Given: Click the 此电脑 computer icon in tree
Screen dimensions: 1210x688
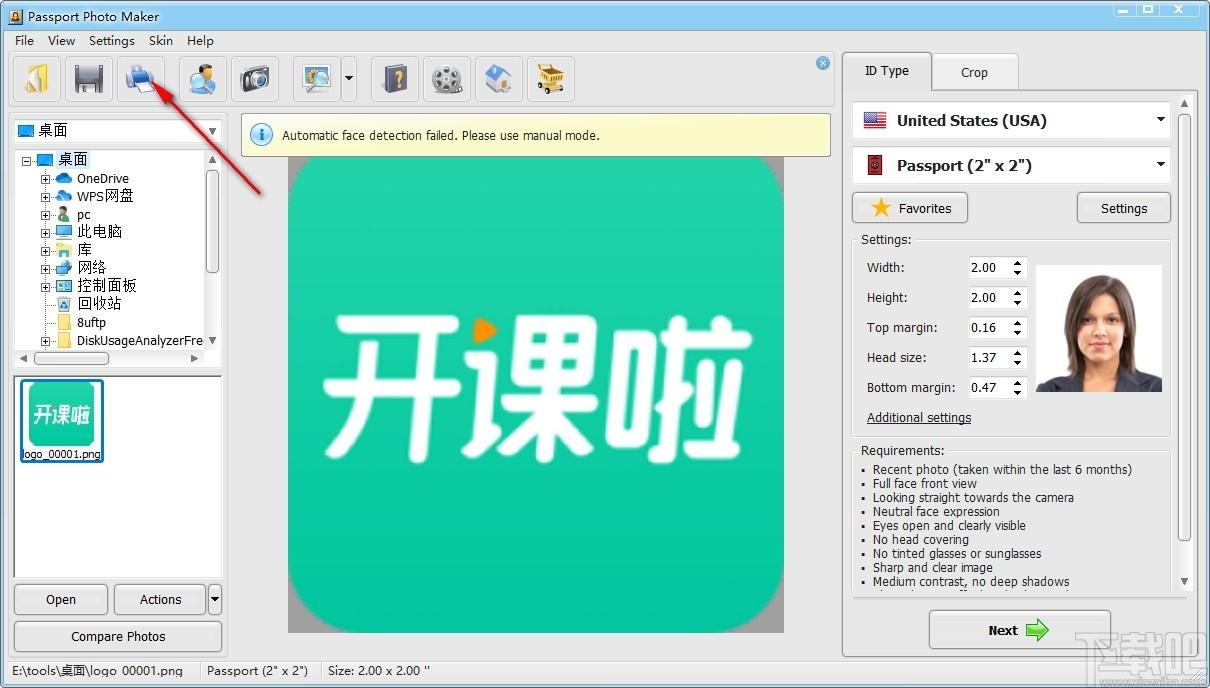Looking at the screenshot, I should point(64,232).
